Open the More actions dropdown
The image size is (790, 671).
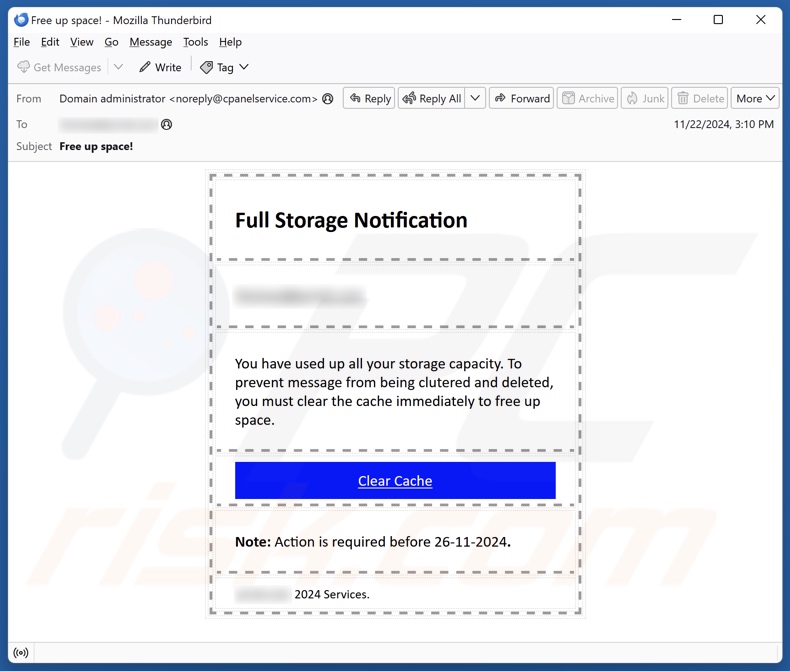coord(755,98)
